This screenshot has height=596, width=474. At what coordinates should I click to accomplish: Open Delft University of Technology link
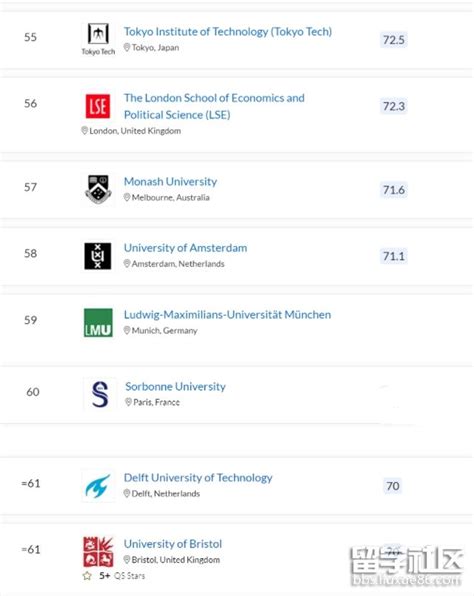click(198, 477)
